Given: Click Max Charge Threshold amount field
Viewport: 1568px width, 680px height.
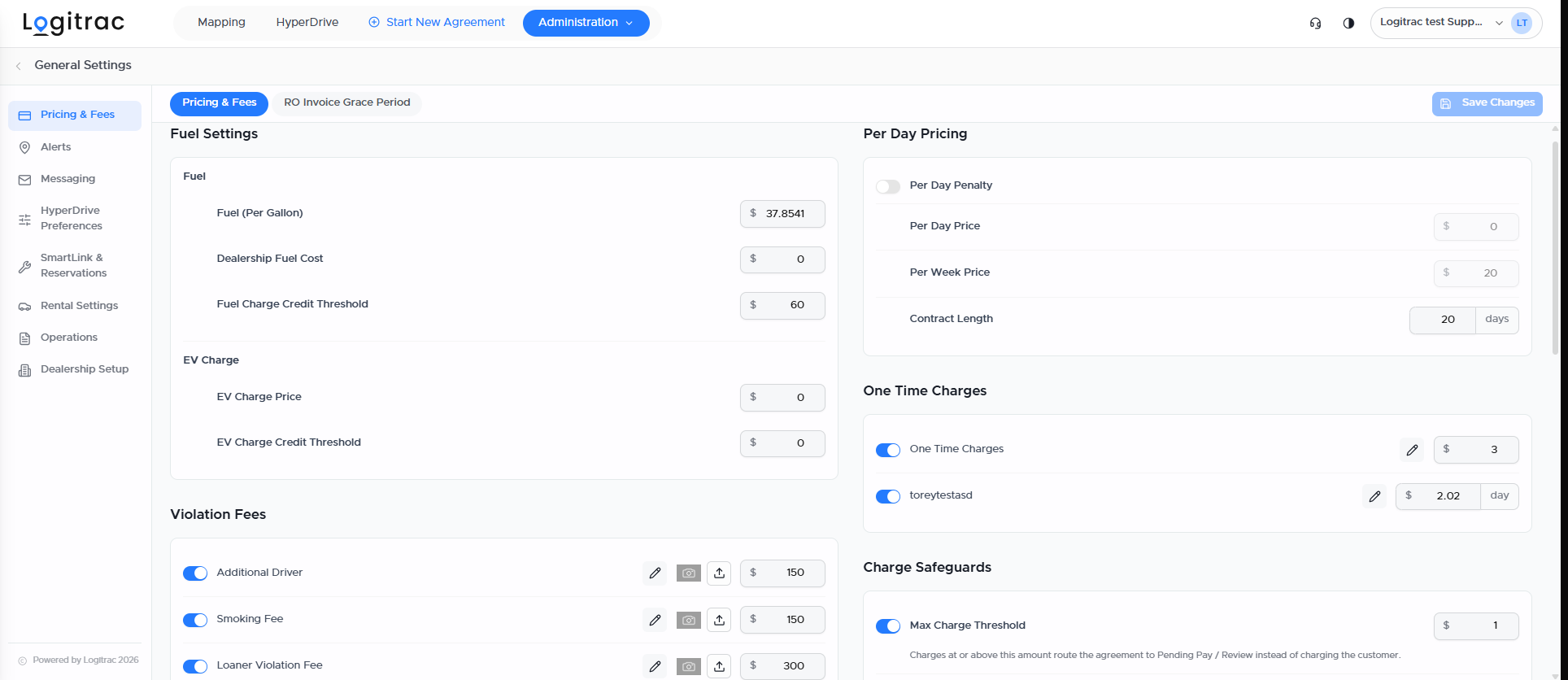Looking at the screenshot, I should tap(1476, 626).
